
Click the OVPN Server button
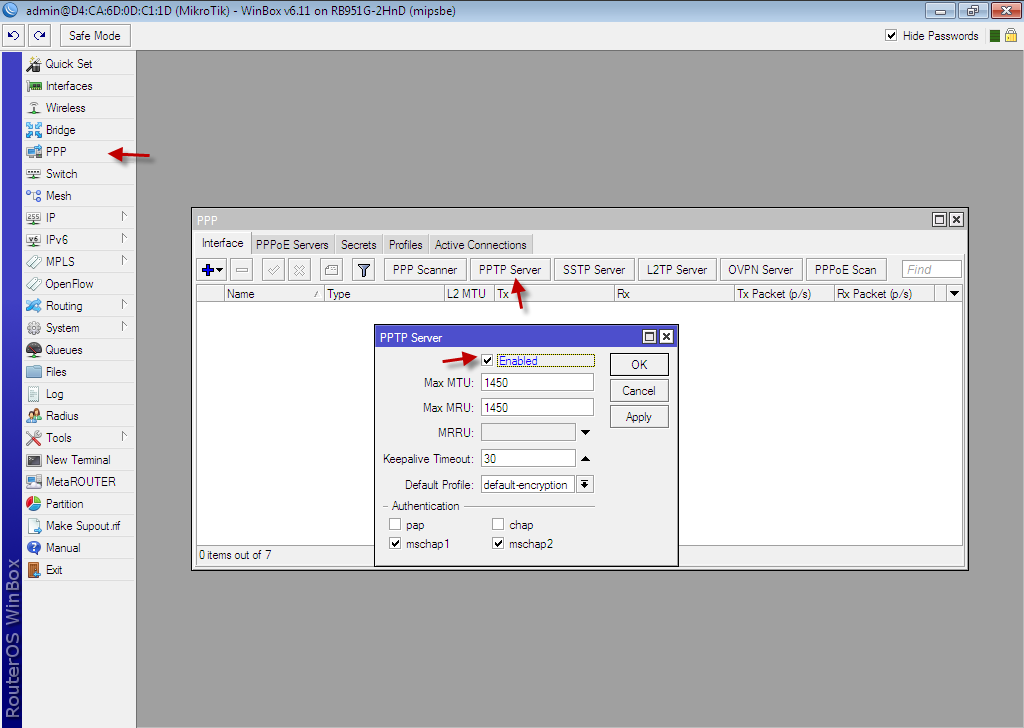pos(761,270)
